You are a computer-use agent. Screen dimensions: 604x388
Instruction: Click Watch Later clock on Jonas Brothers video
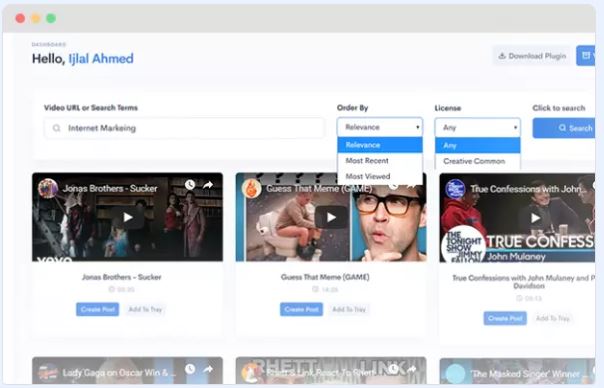(190, 185)
